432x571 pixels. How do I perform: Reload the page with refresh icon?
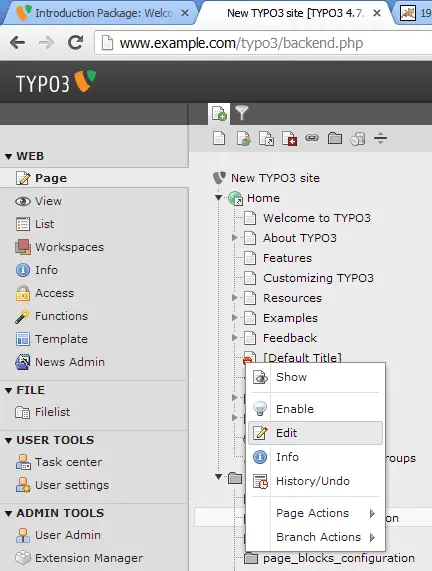[x=75, y=43]
